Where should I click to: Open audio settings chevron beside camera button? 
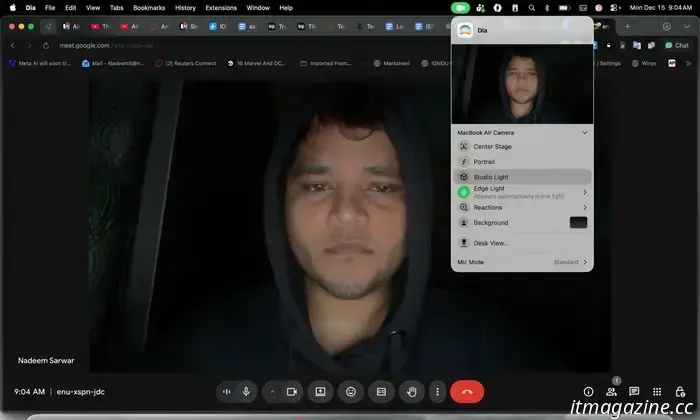tap(272, 392)
